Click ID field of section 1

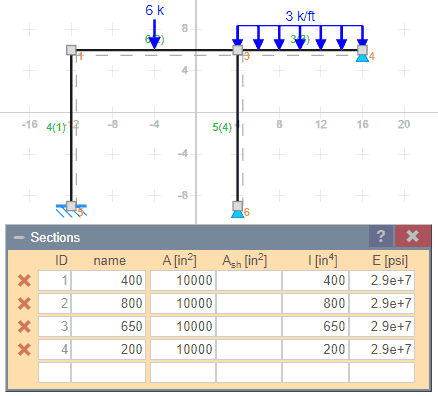pos(54,280)
